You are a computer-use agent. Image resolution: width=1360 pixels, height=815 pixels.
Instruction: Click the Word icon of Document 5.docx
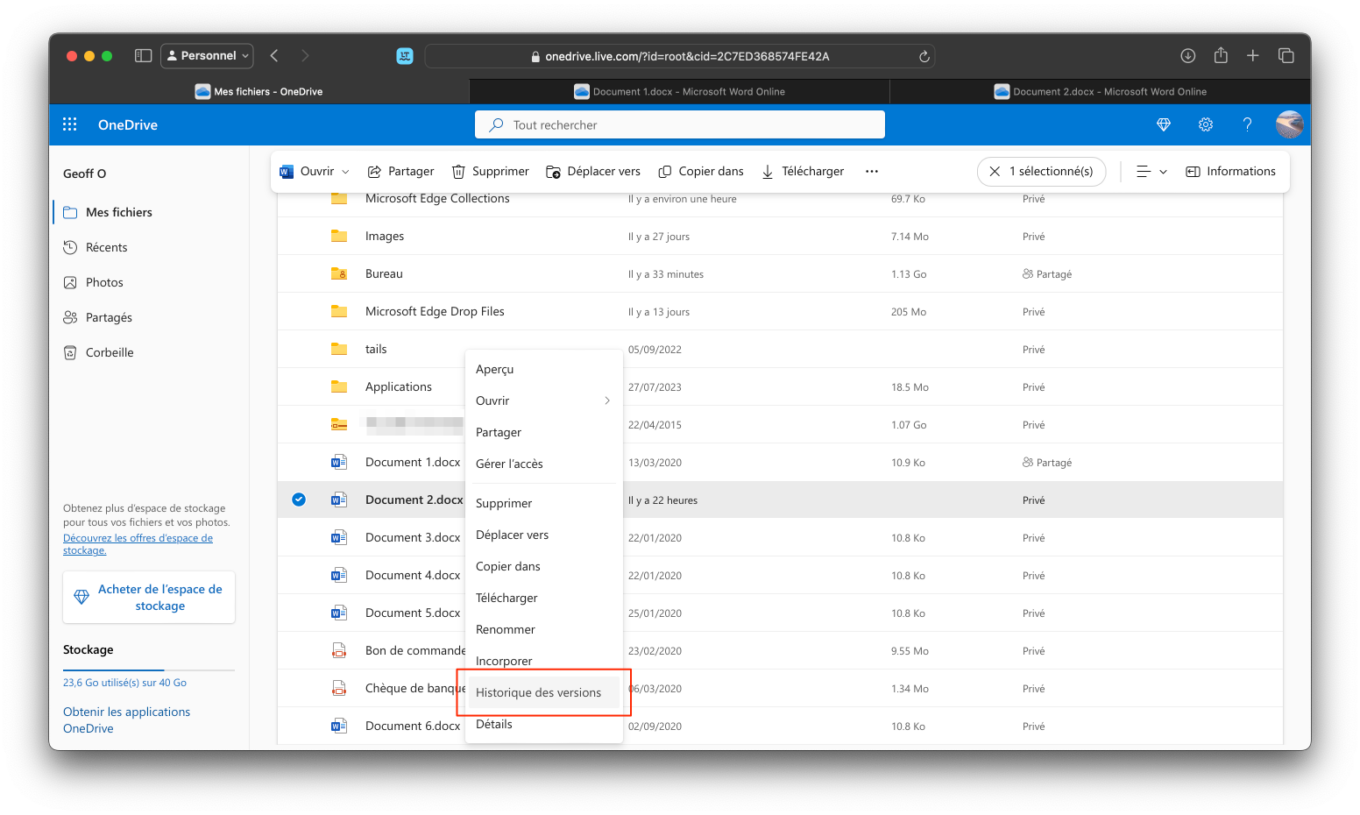click(x=339, y=613)
